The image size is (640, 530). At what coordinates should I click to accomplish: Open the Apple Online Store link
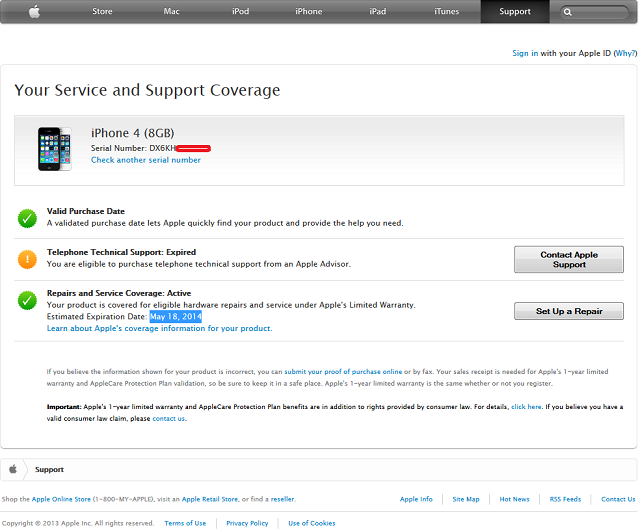click(61, 499)
